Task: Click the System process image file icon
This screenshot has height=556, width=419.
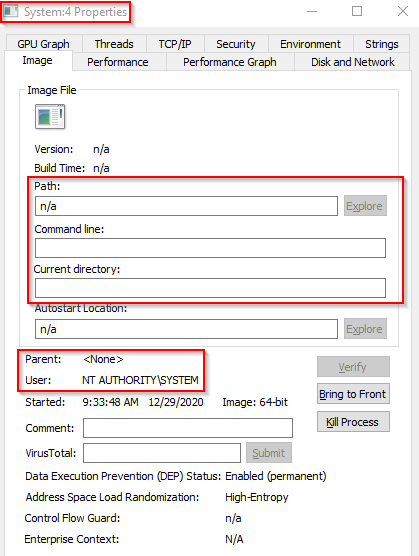Action: [x=50, y=116]
